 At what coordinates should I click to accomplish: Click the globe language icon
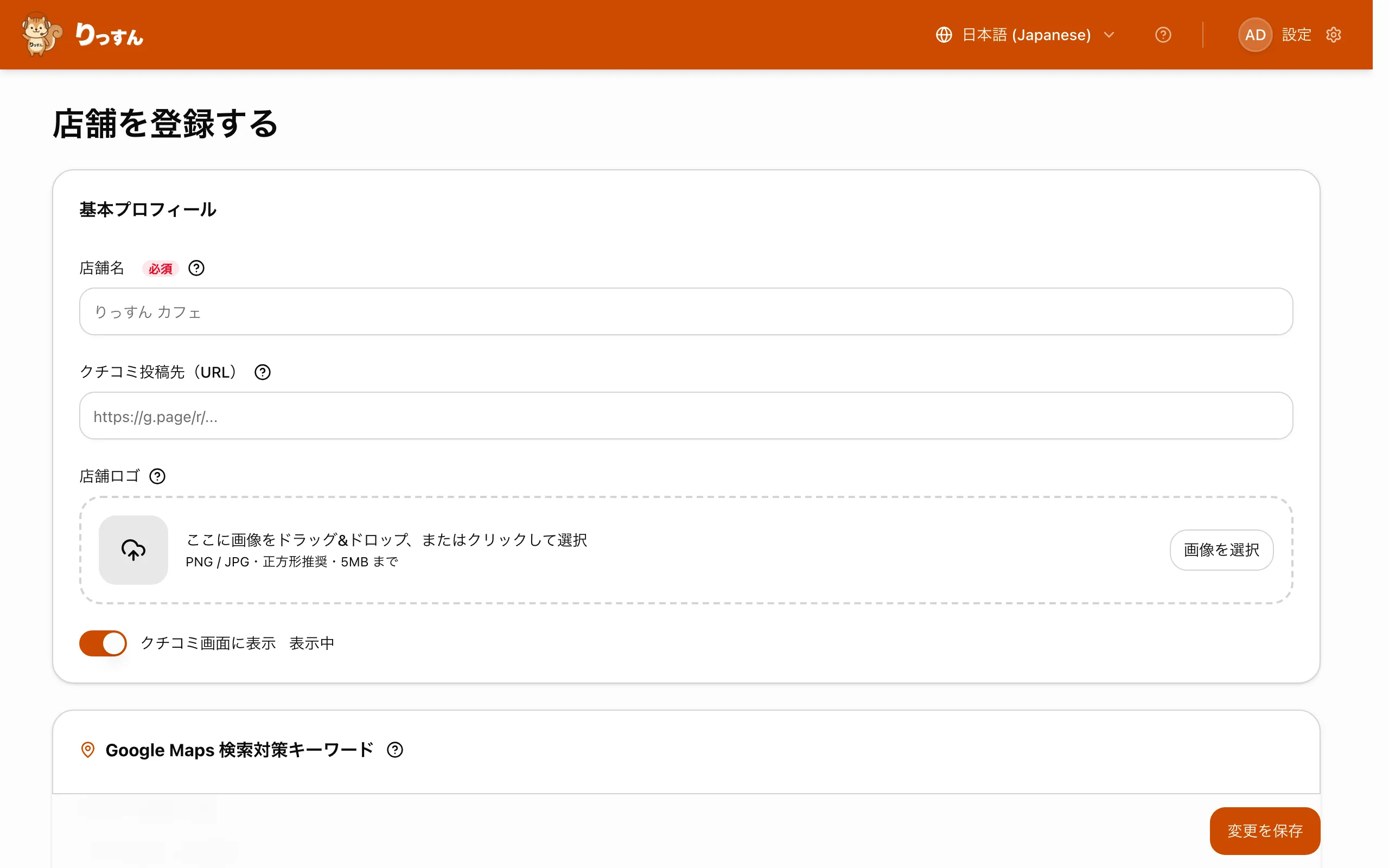point(944,35)
